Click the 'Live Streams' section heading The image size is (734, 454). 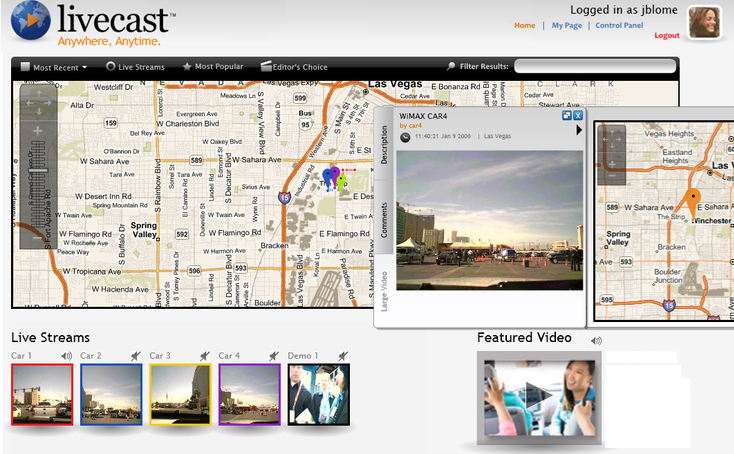point(51,337)
